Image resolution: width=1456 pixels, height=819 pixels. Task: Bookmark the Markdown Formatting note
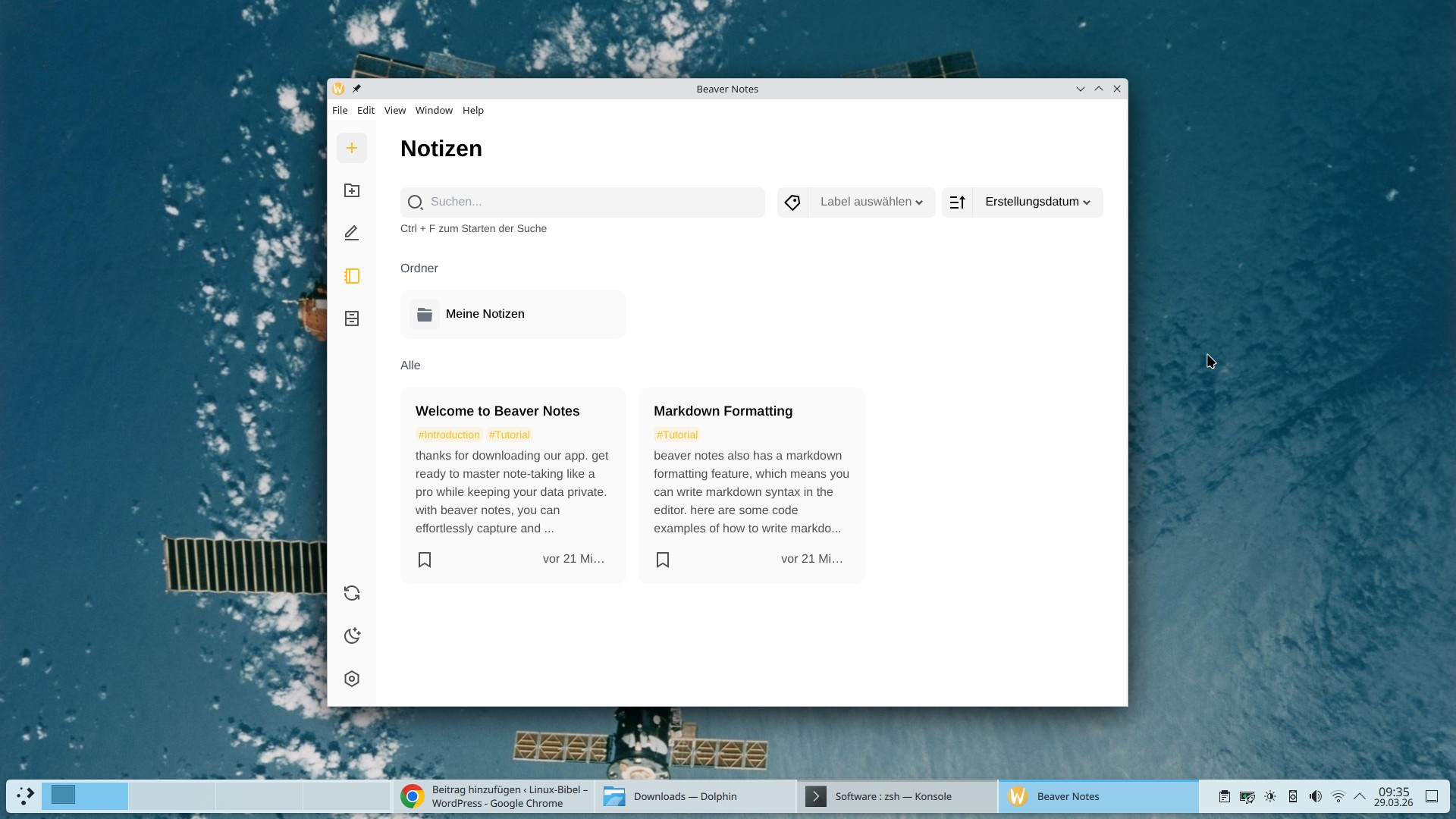pyautogui.click(x=663, y=560)
